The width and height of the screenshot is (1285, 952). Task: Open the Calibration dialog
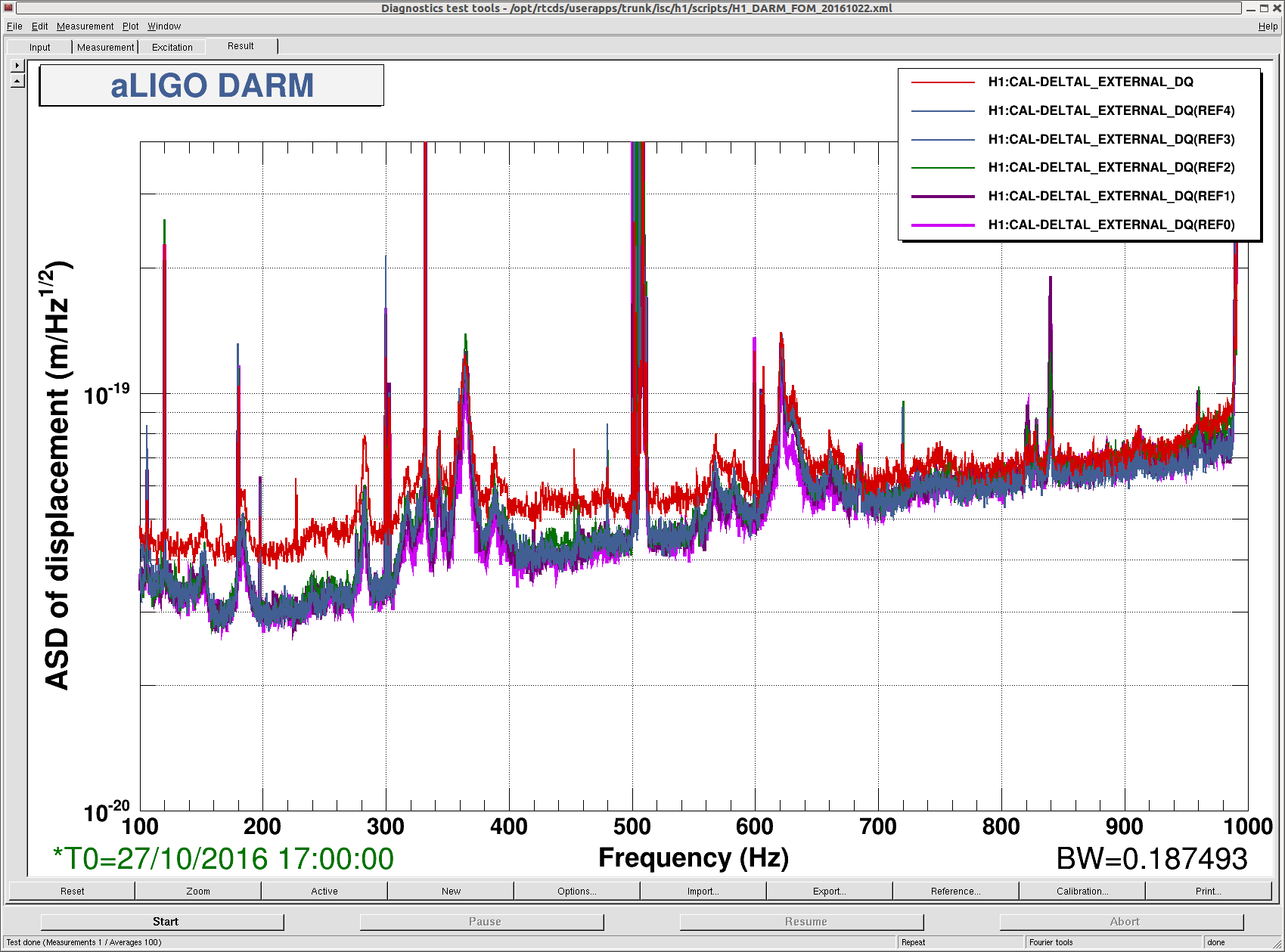[1082, 891]
